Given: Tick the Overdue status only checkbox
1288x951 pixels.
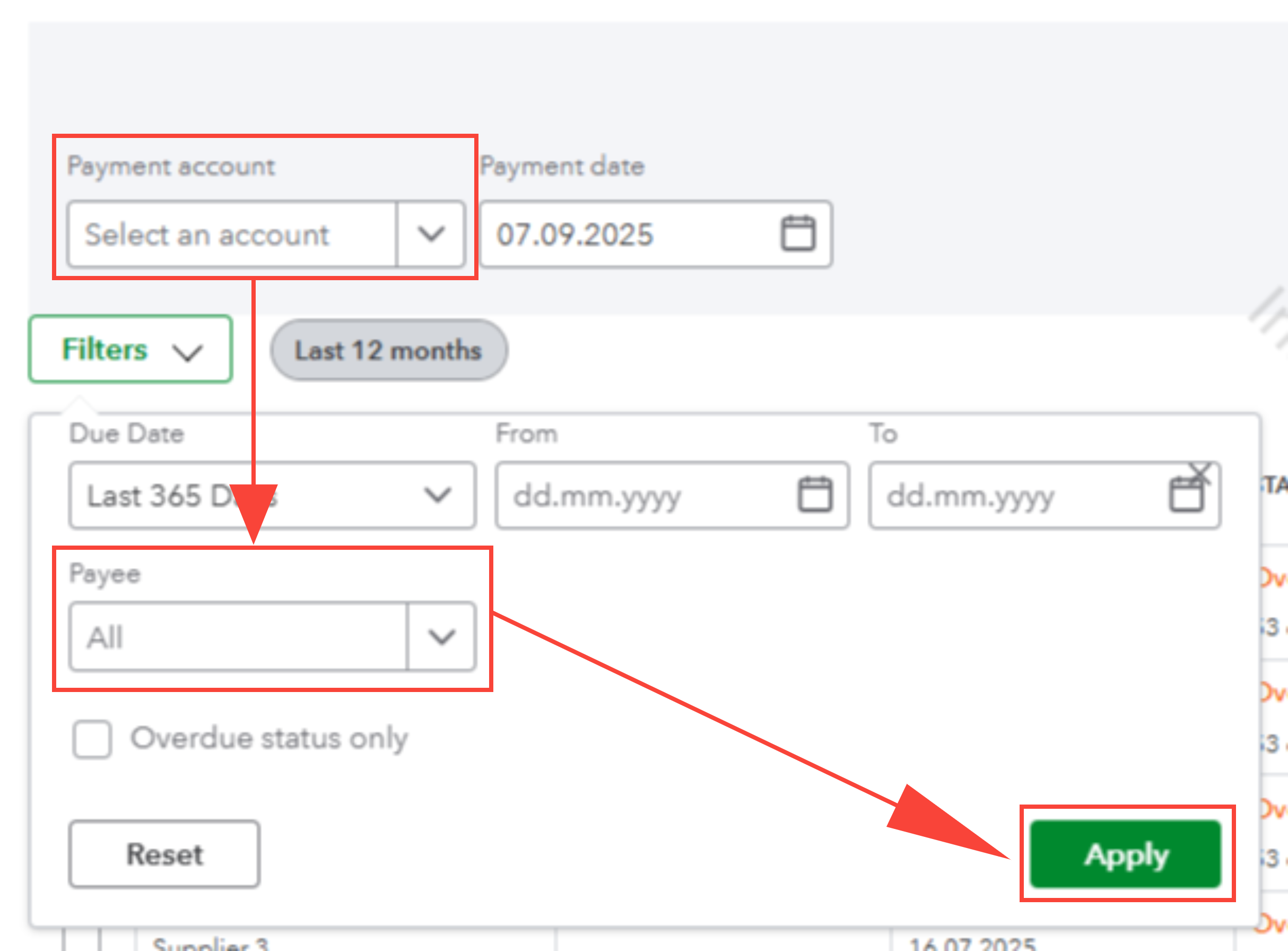Looking at the screenshot, I should pyautogui.click(x=92, y=739).
